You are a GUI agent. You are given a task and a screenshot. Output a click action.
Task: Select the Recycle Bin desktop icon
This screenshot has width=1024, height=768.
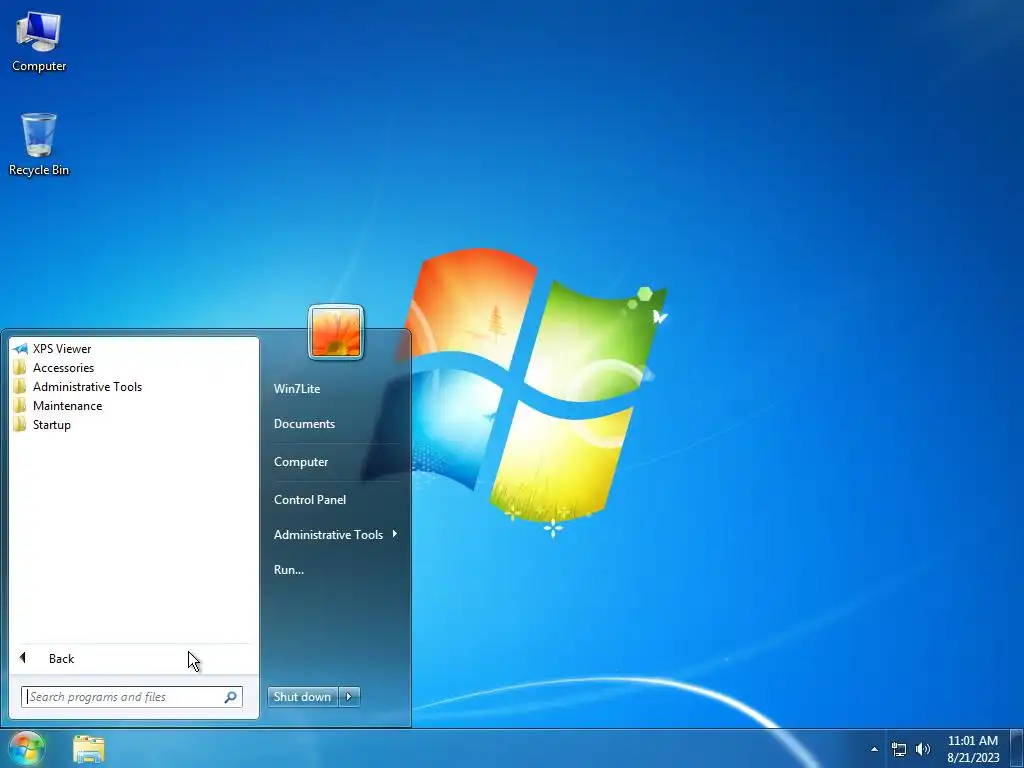tap(39, 144)
